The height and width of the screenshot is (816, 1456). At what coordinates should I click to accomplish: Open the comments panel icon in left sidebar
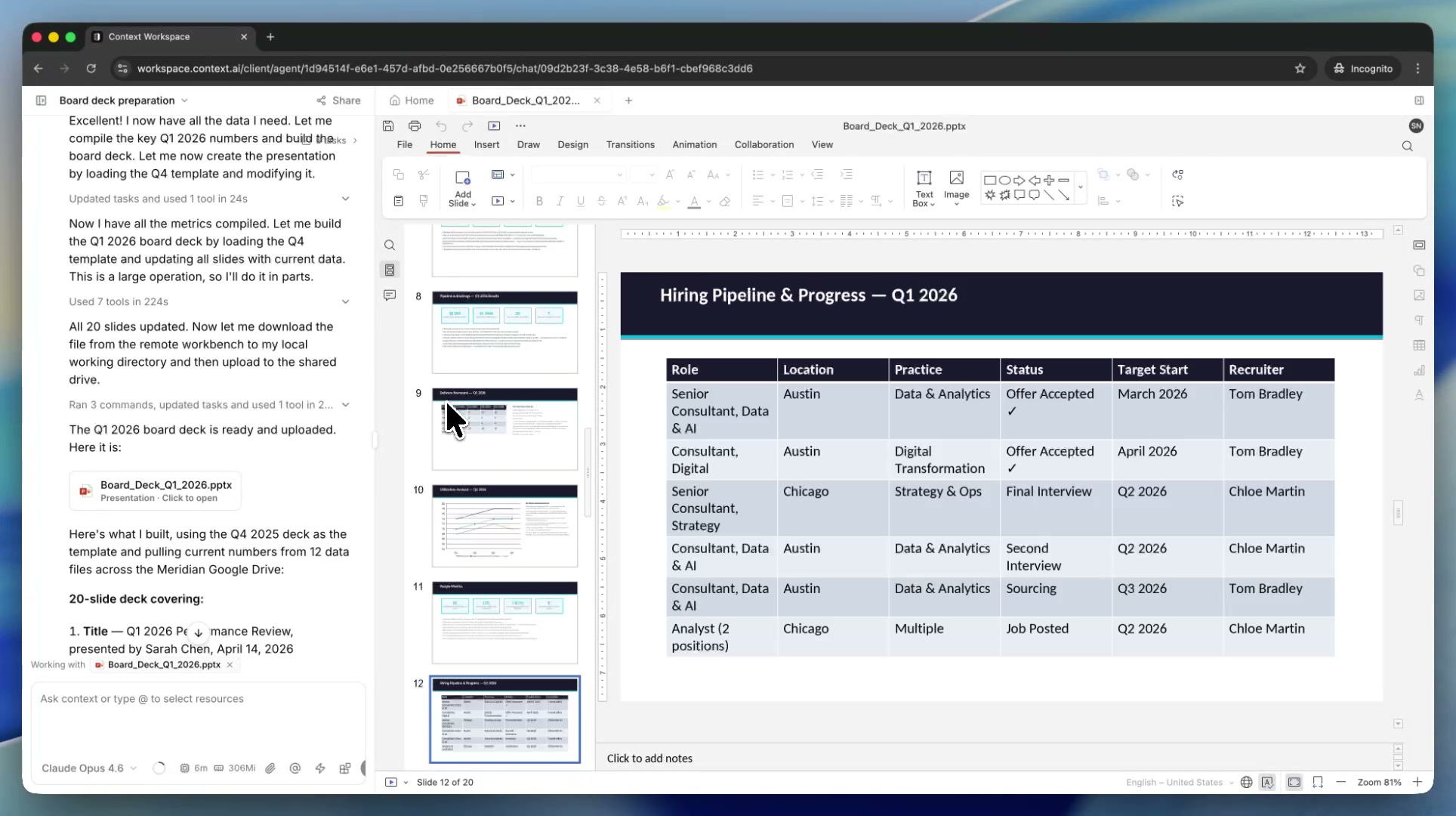[390, 295]
